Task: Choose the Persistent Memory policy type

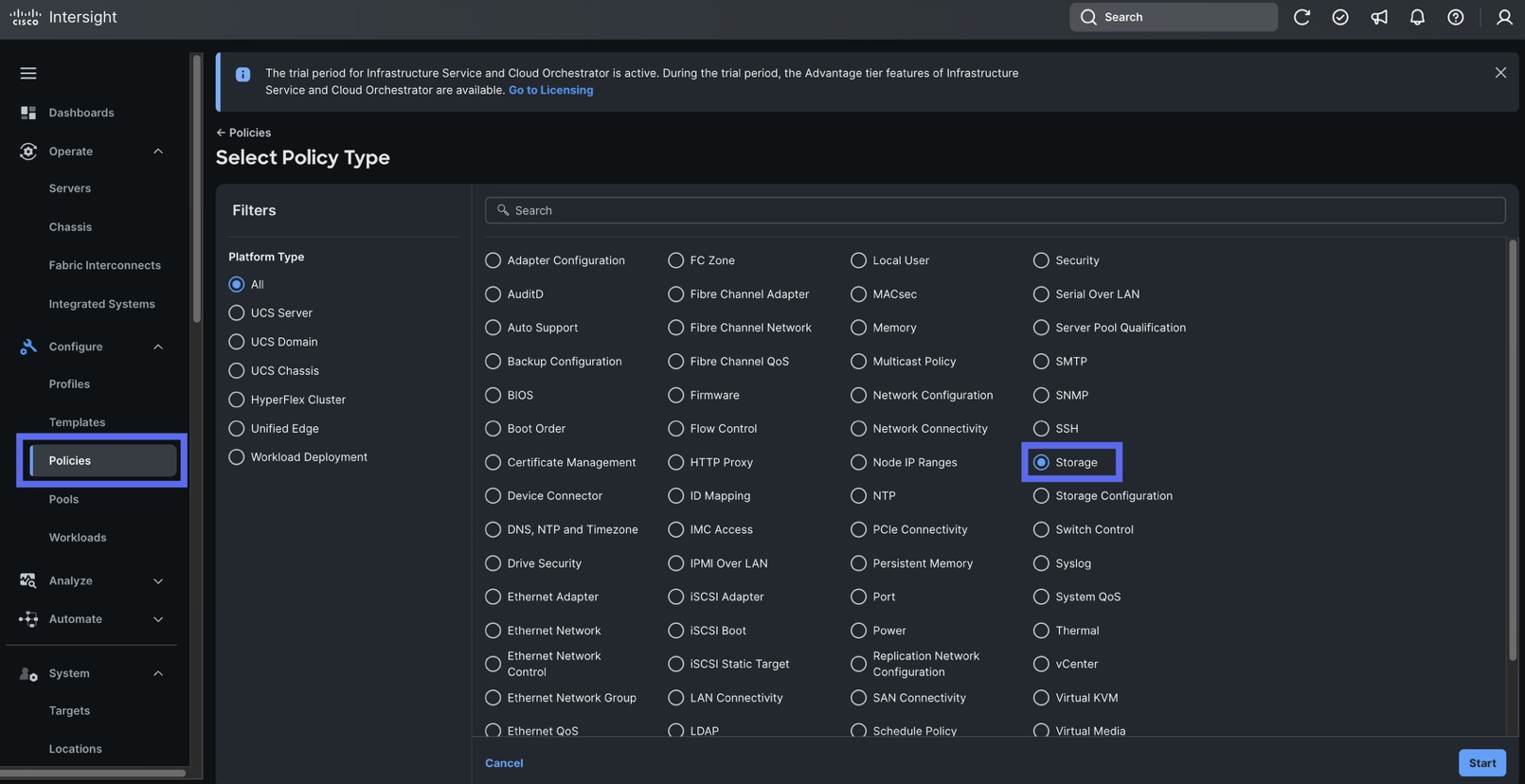Action: [x=858, y=563]
